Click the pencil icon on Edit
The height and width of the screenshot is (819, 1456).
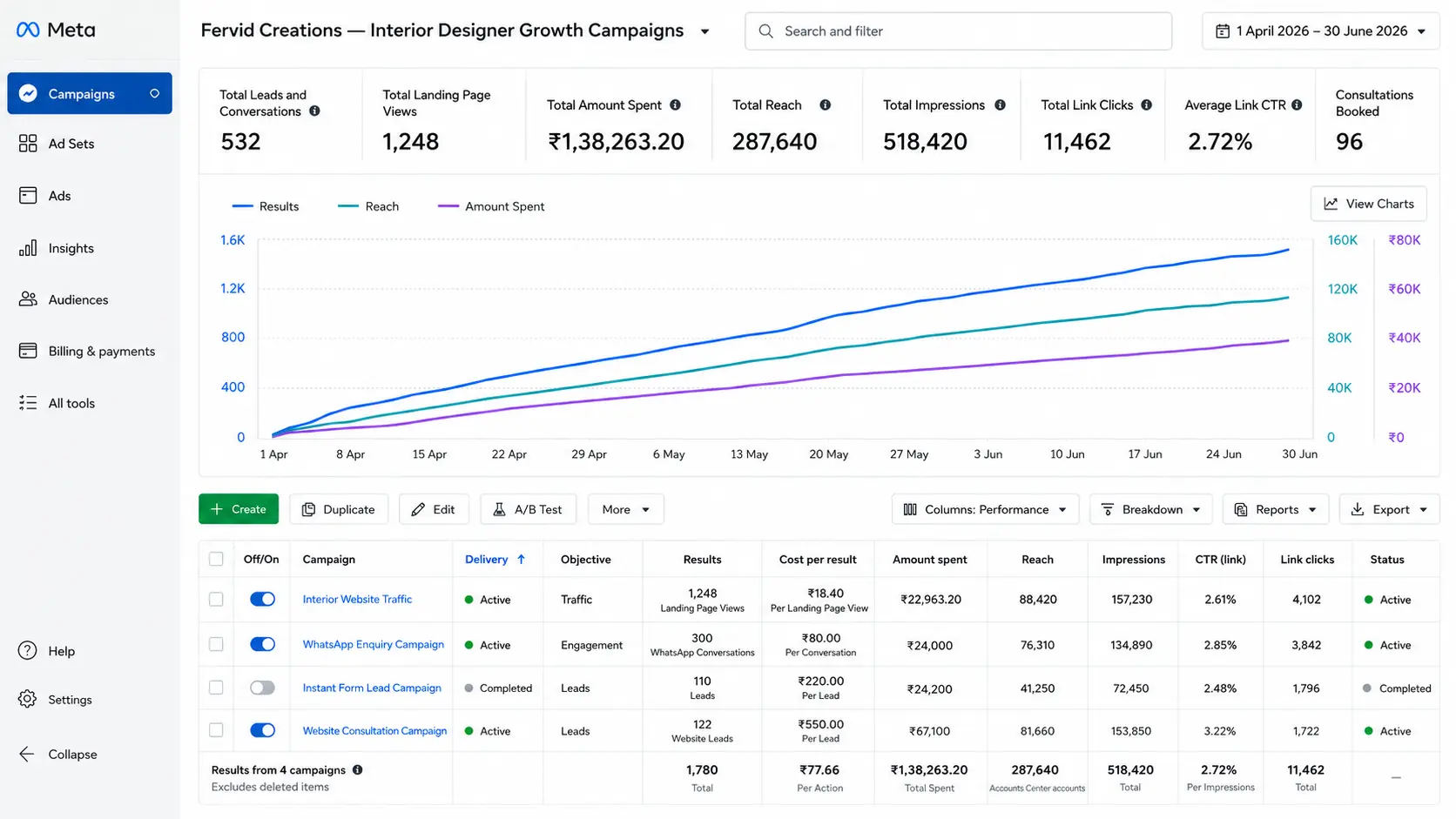point(418,510)
